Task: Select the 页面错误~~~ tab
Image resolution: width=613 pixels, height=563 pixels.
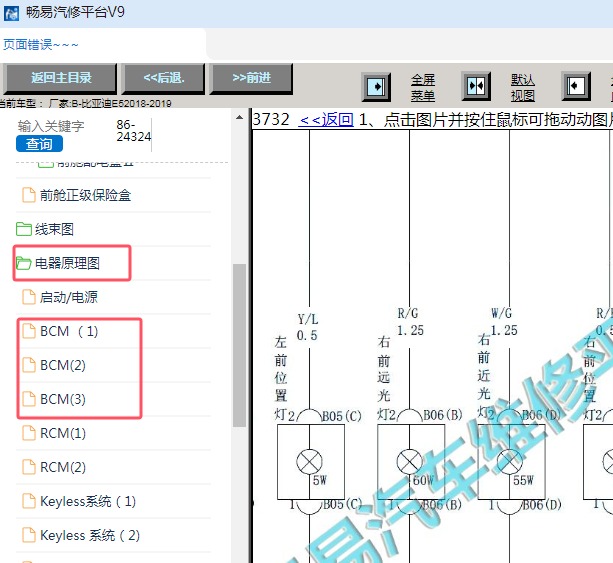Action: (x=41, y=45)
